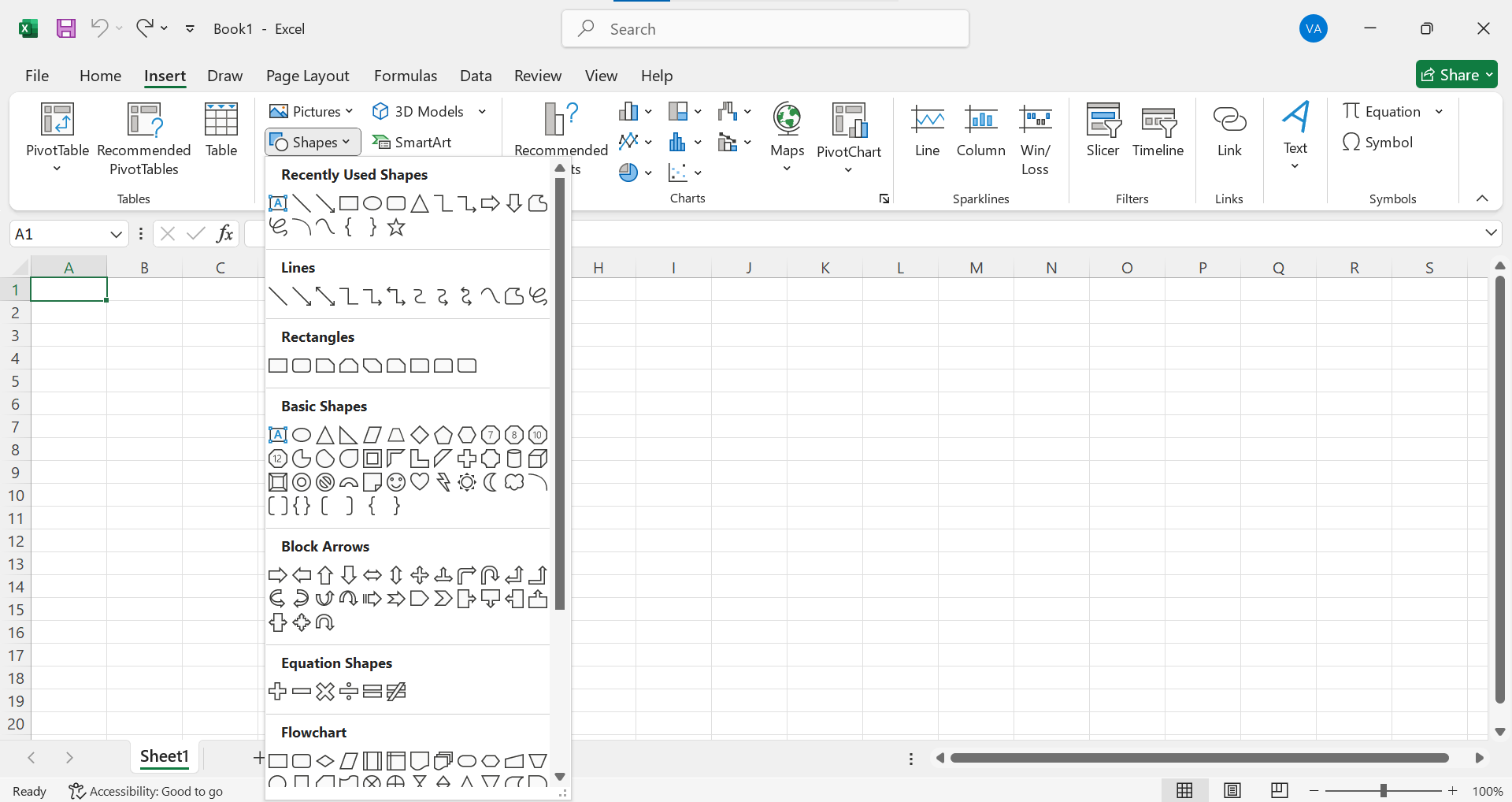
Task: Choose the smiley face shape
Action: tap(395, 482)
